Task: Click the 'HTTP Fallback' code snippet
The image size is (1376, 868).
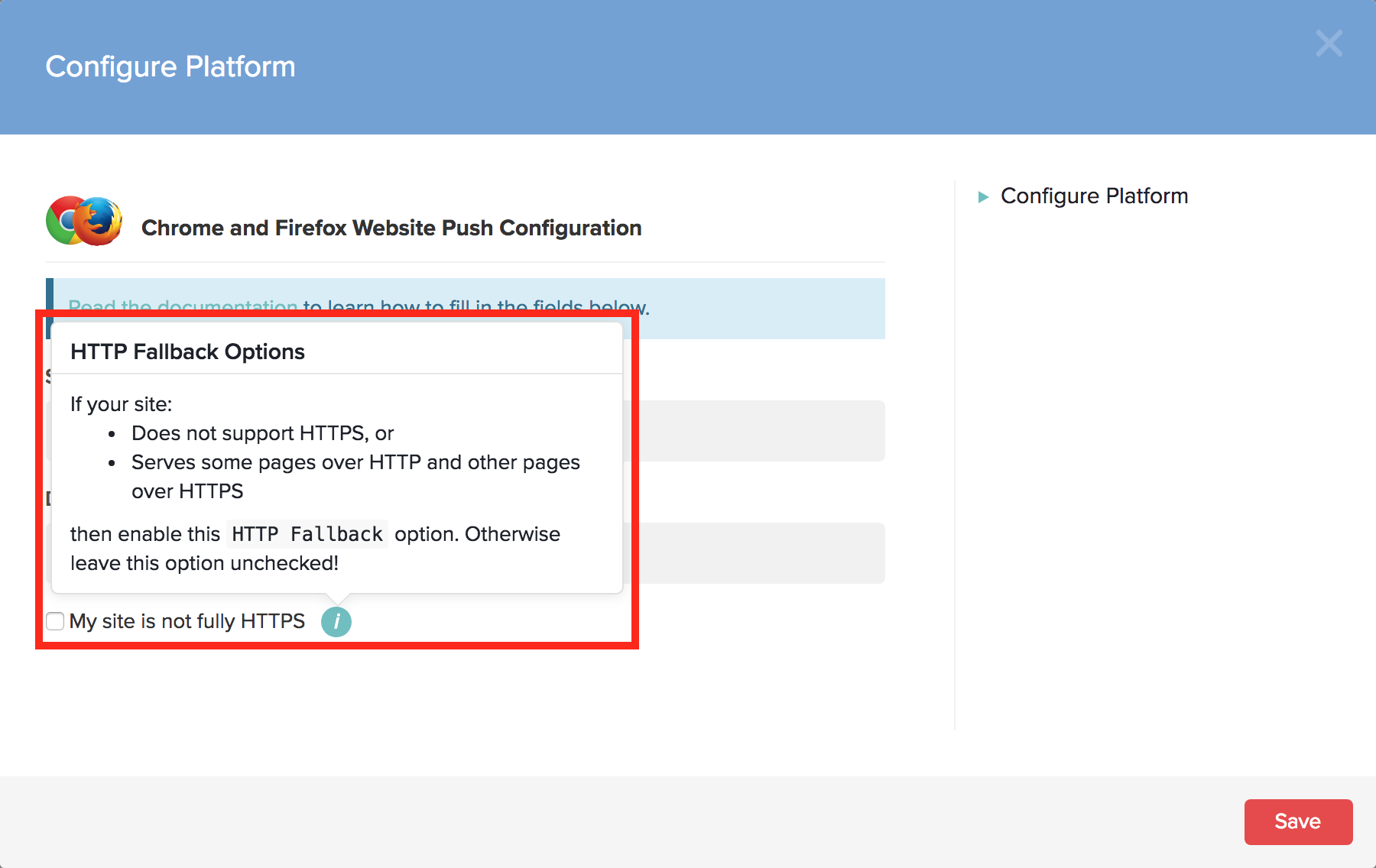Action: click(307, 534)
